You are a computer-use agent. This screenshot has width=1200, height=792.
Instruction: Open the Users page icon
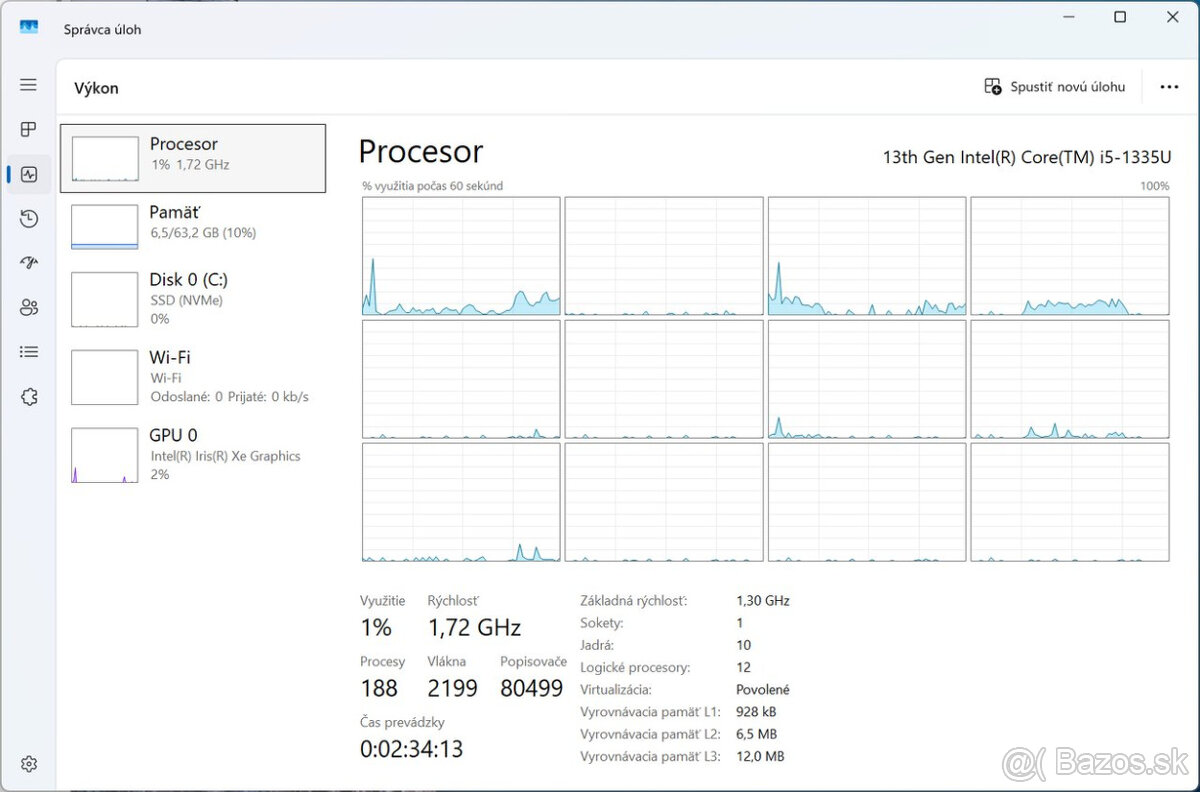click(x=28, y=307)
